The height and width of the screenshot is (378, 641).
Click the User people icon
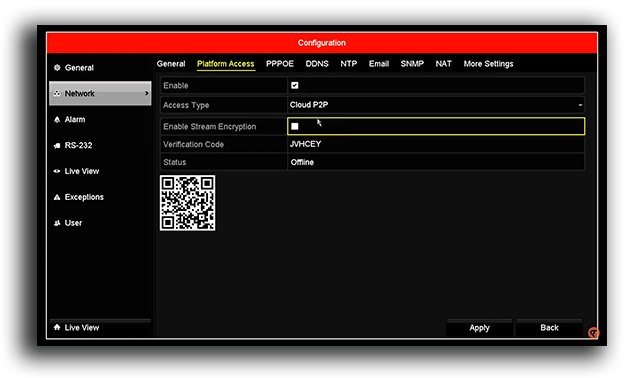coord(57,223)
